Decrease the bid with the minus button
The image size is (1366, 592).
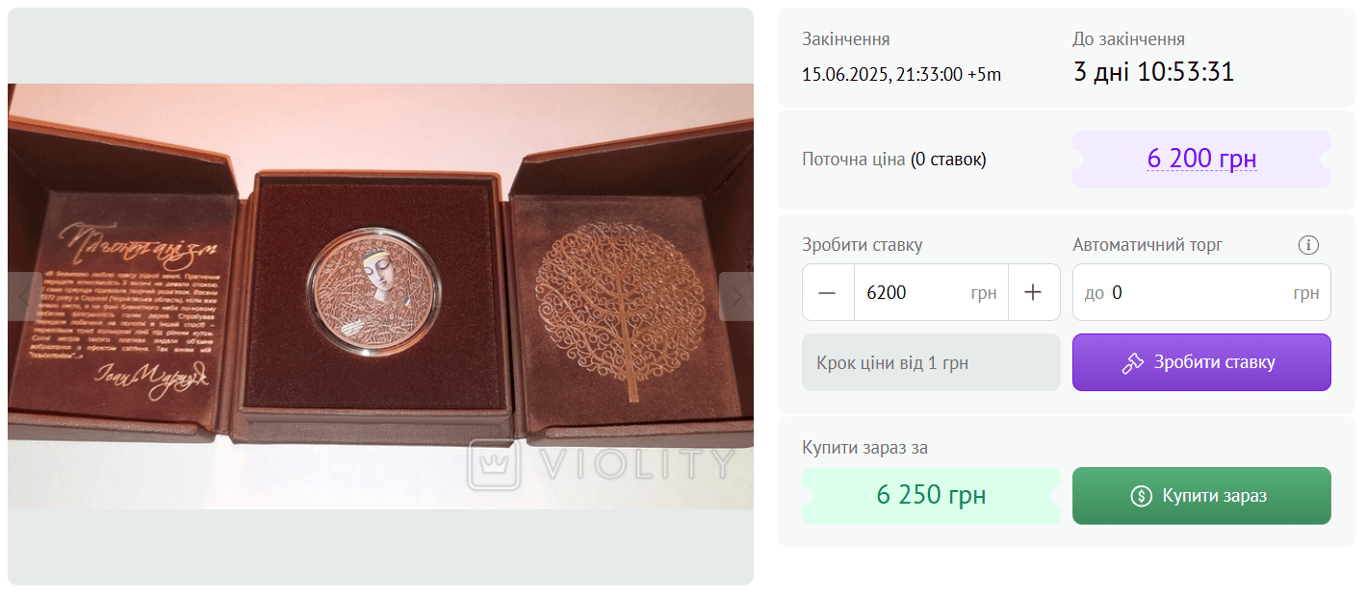pos(828,292)
